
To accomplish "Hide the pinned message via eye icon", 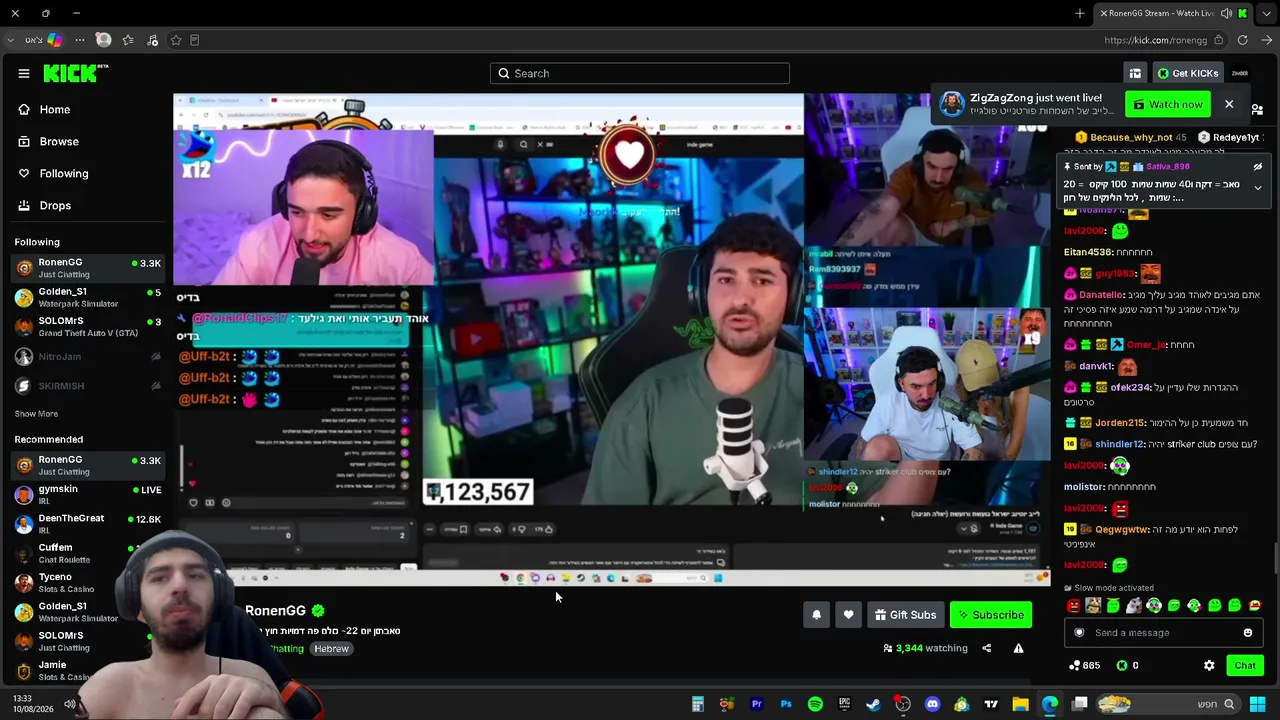I will click(x=1258, y=167).
